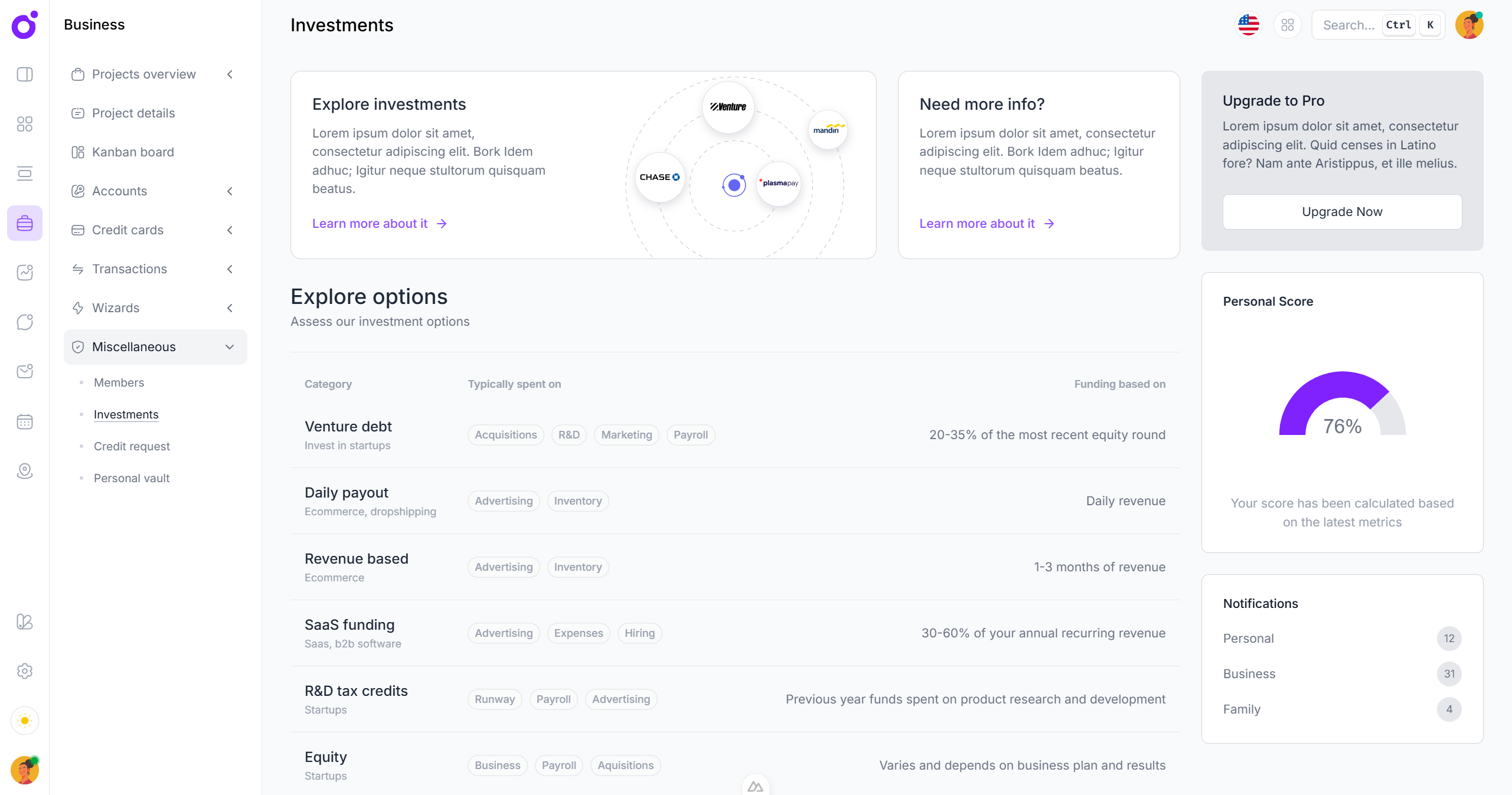
Task: Click the US flag language icon
Action: click(x=1249, y=25)
